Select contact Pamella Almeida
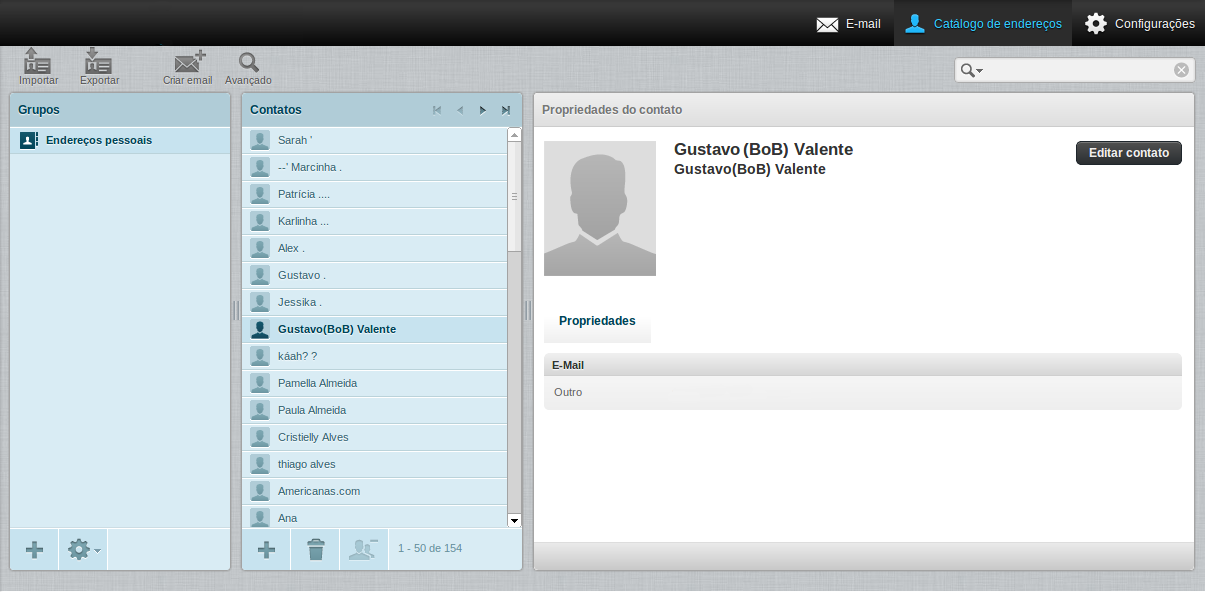1205x592 pixels. (375, 383)
